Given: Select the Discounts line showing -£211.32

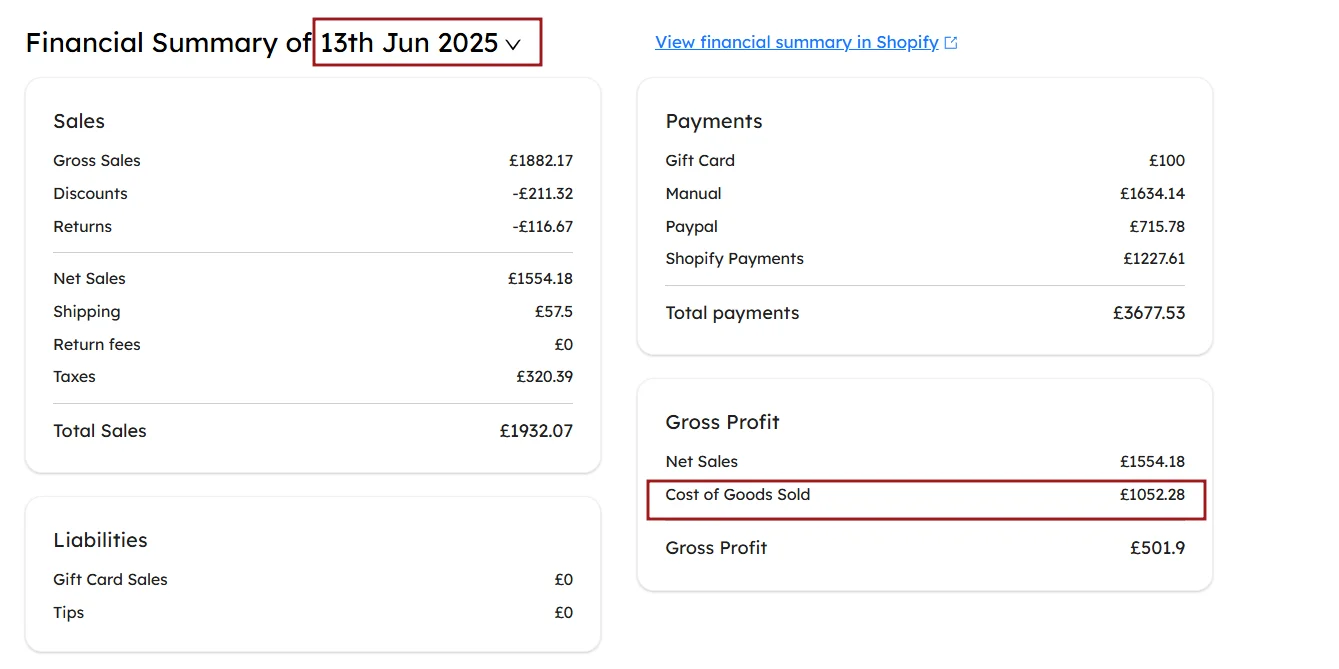Looking at the screenshot, I should tap(313, 193).
